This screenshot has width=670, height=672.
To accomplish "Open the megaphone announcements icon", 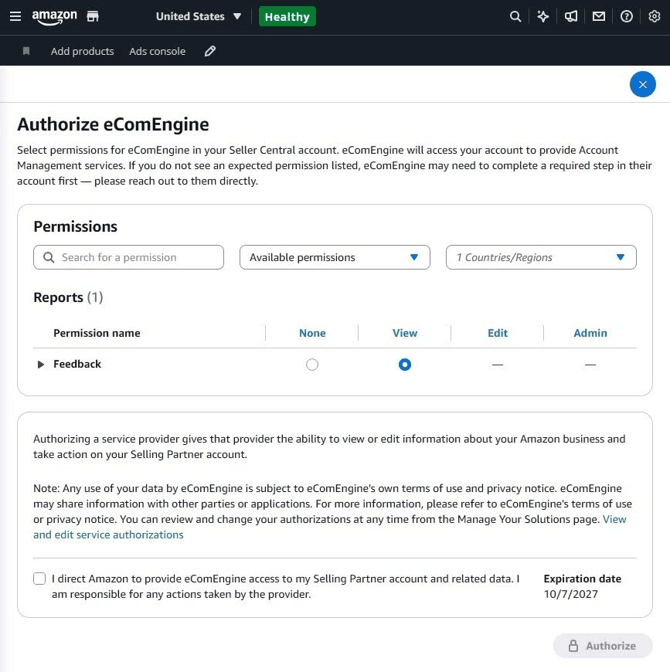I will click(x=571, y=16).
